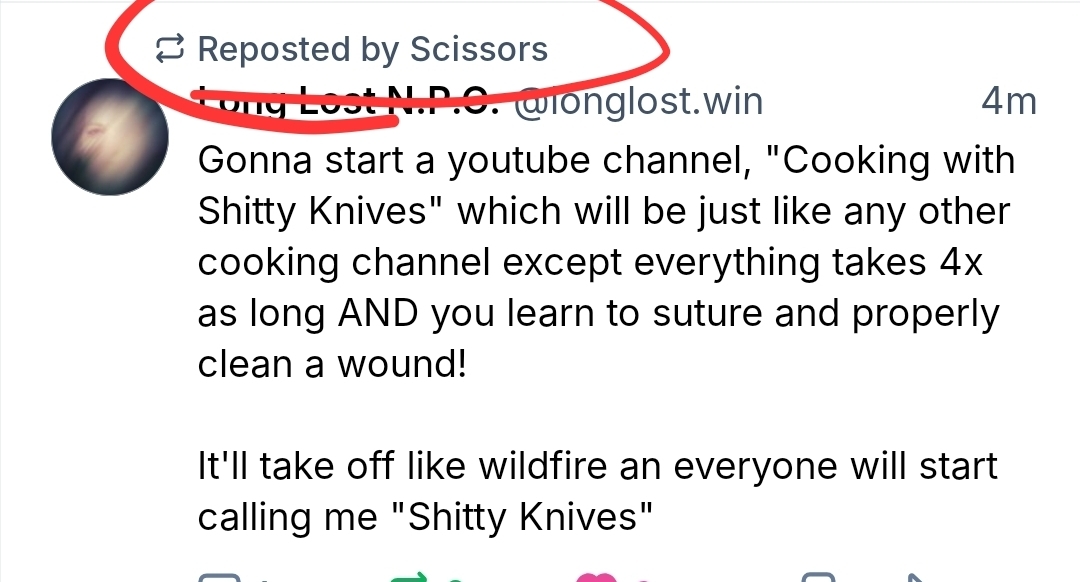Open the @longlost.win handle
Image resolution: width=1080 pixels, height=582 pixels.
[x=637, y=102]
